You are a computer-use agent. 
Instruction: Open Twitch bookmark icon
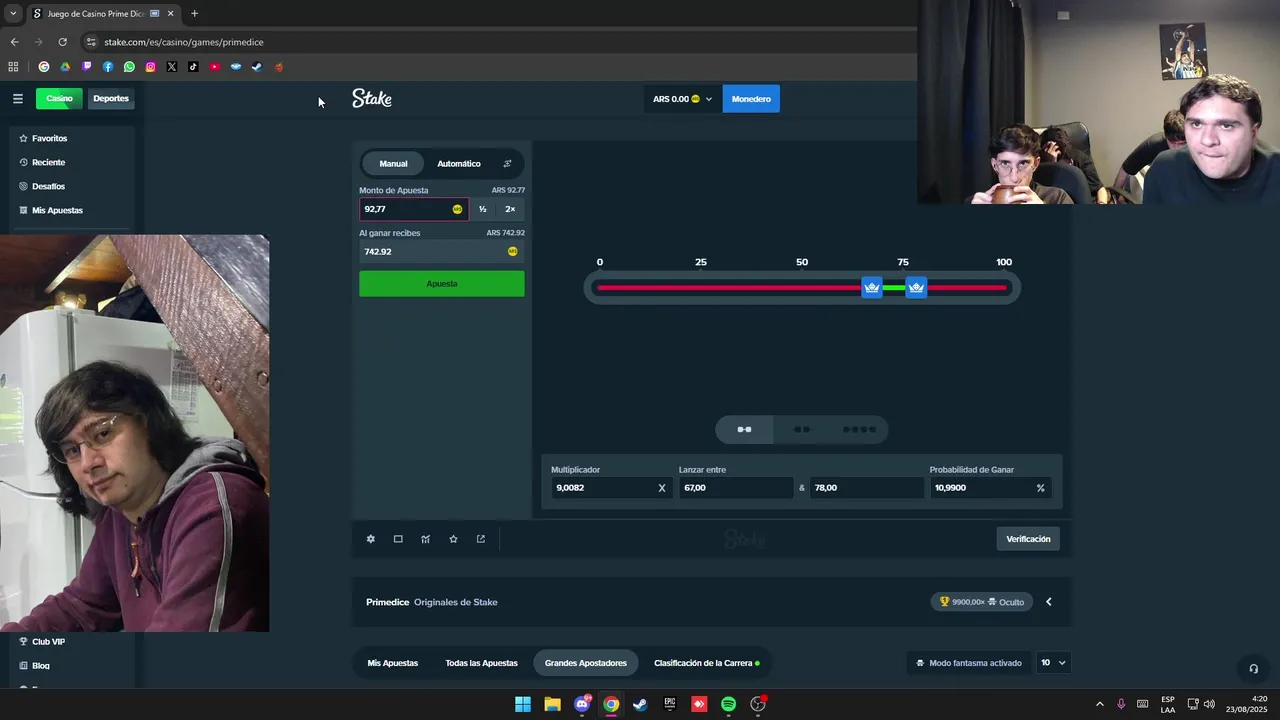coord(87,67)
